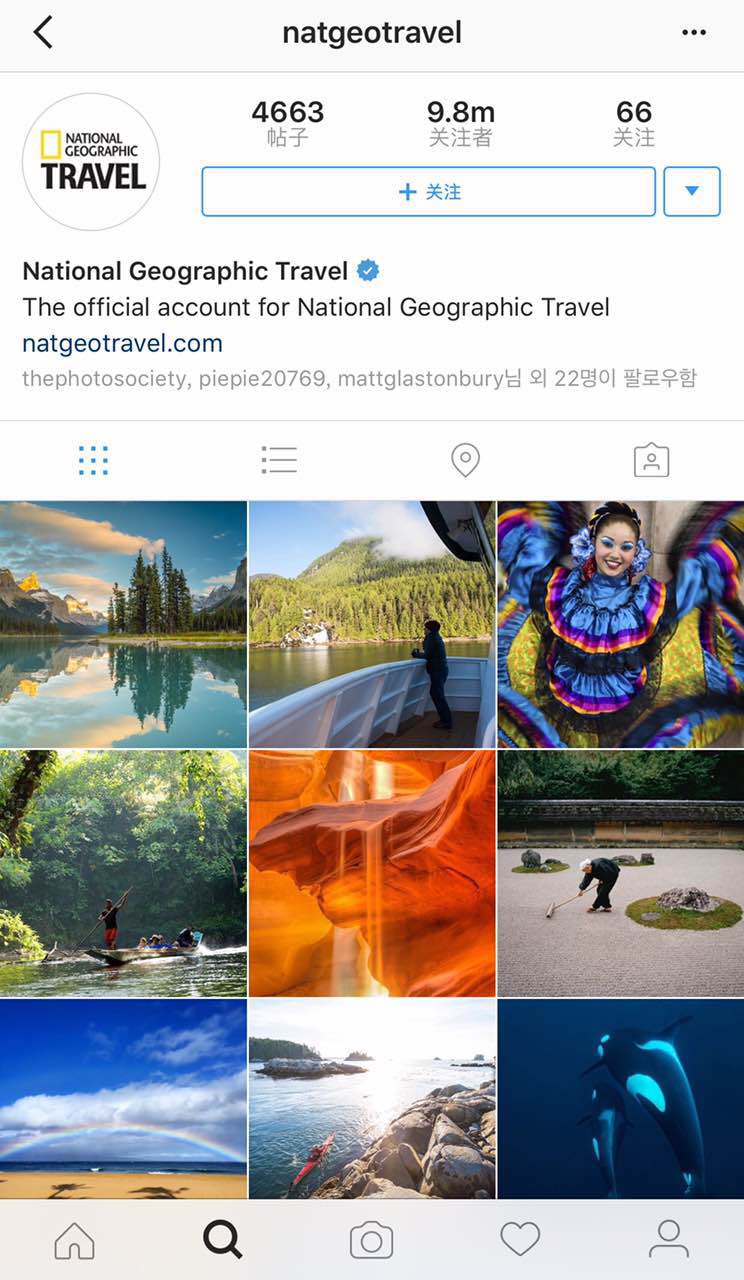The image size is (744, 1280).
Task: Open the orange canyon photo
Action: 372,873
